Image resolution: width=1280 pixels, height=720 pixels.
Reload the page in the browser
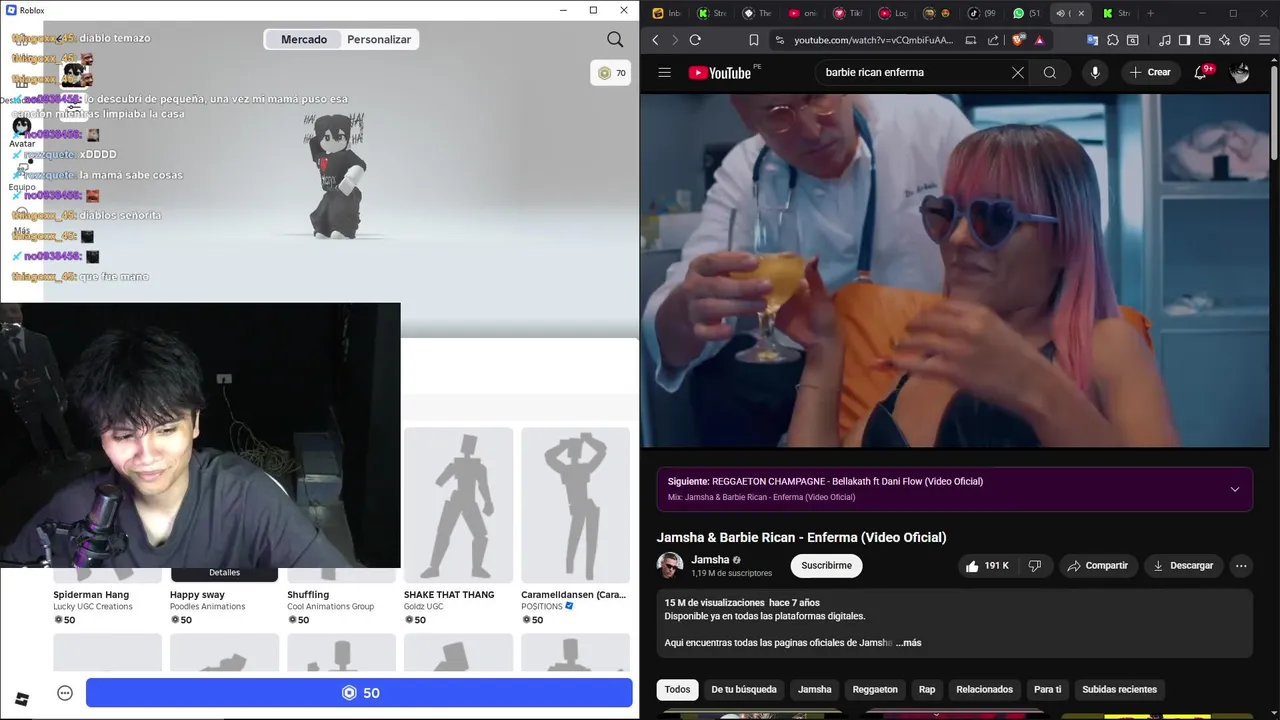[695, 40]
